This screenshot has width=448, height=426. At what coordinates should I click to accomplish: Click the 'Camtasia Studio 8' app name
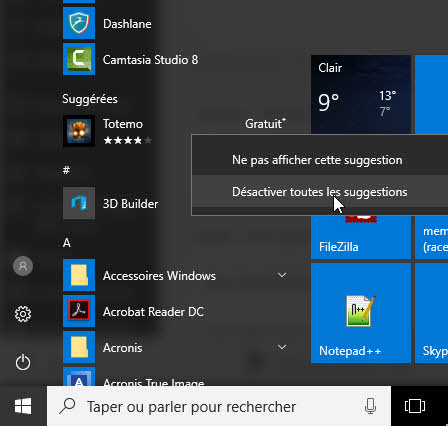coord(150,60)
